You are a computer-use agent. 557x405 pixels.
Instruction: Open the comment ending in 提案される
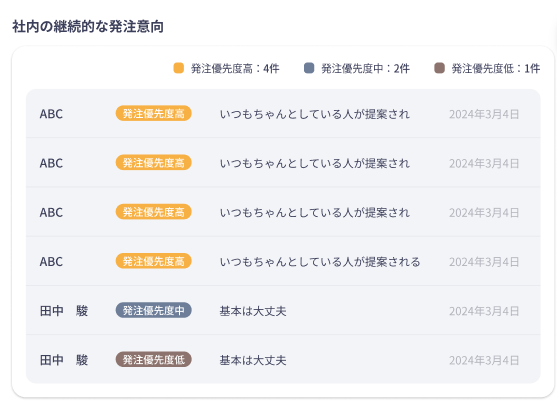coord(320,262)
